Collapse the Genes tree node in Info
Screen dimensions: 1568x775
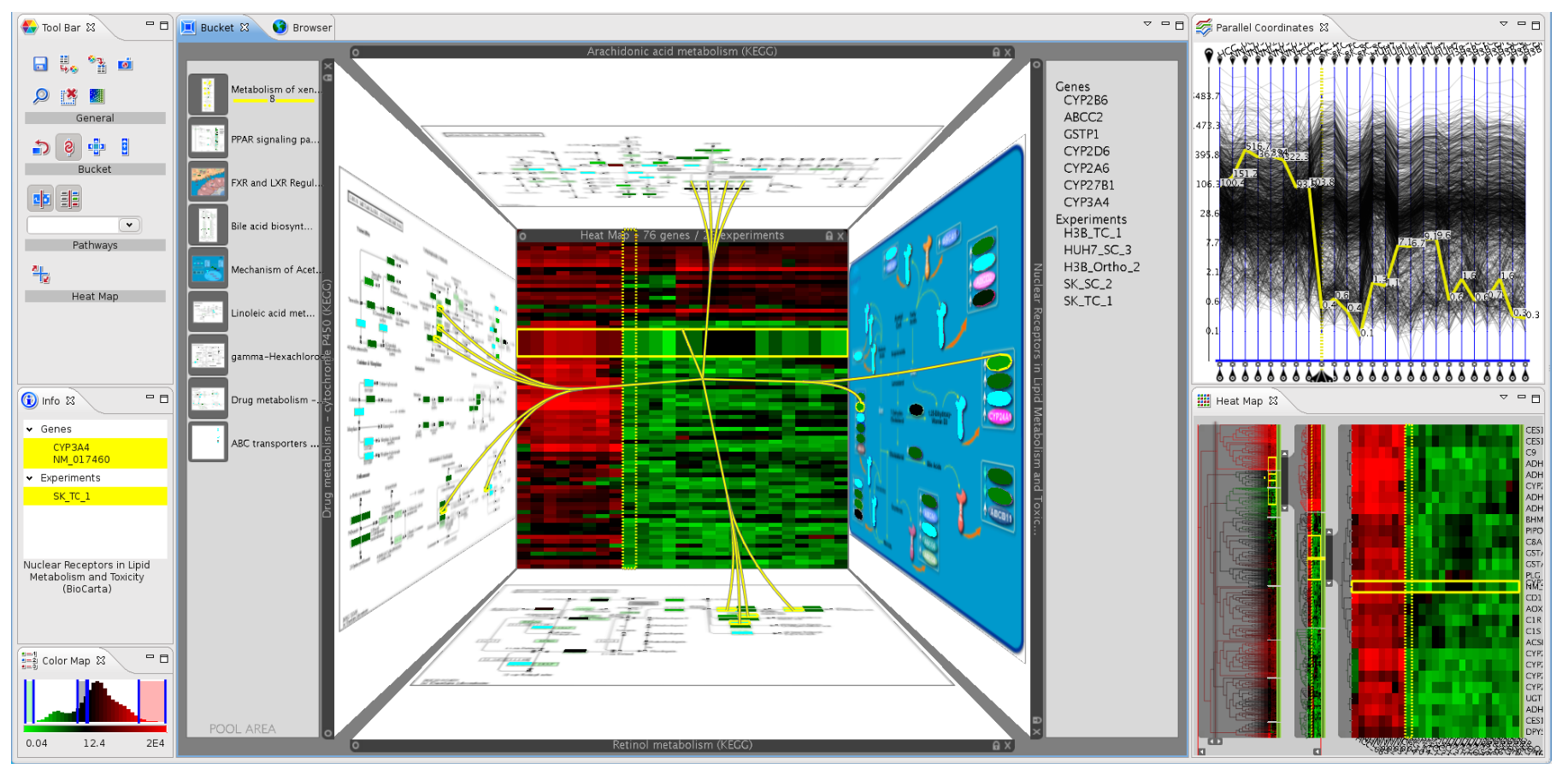point(29,429)
